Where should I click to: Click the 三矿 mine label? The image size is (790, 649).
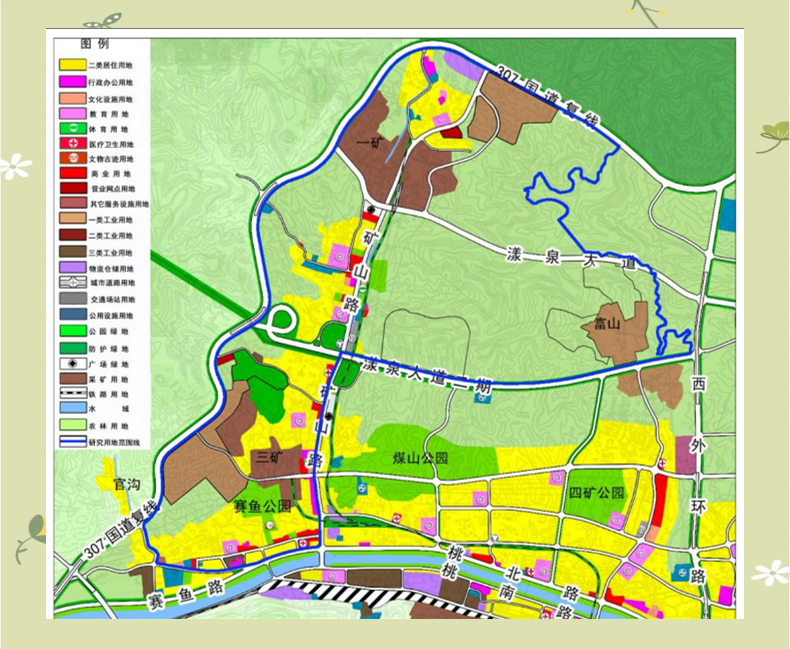(269, 457)
